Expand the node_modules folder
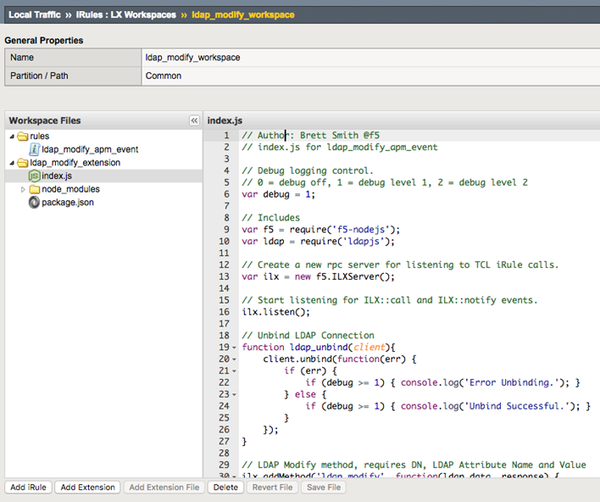The width and height of the screenshot is (600, 502). coord(23,189)
